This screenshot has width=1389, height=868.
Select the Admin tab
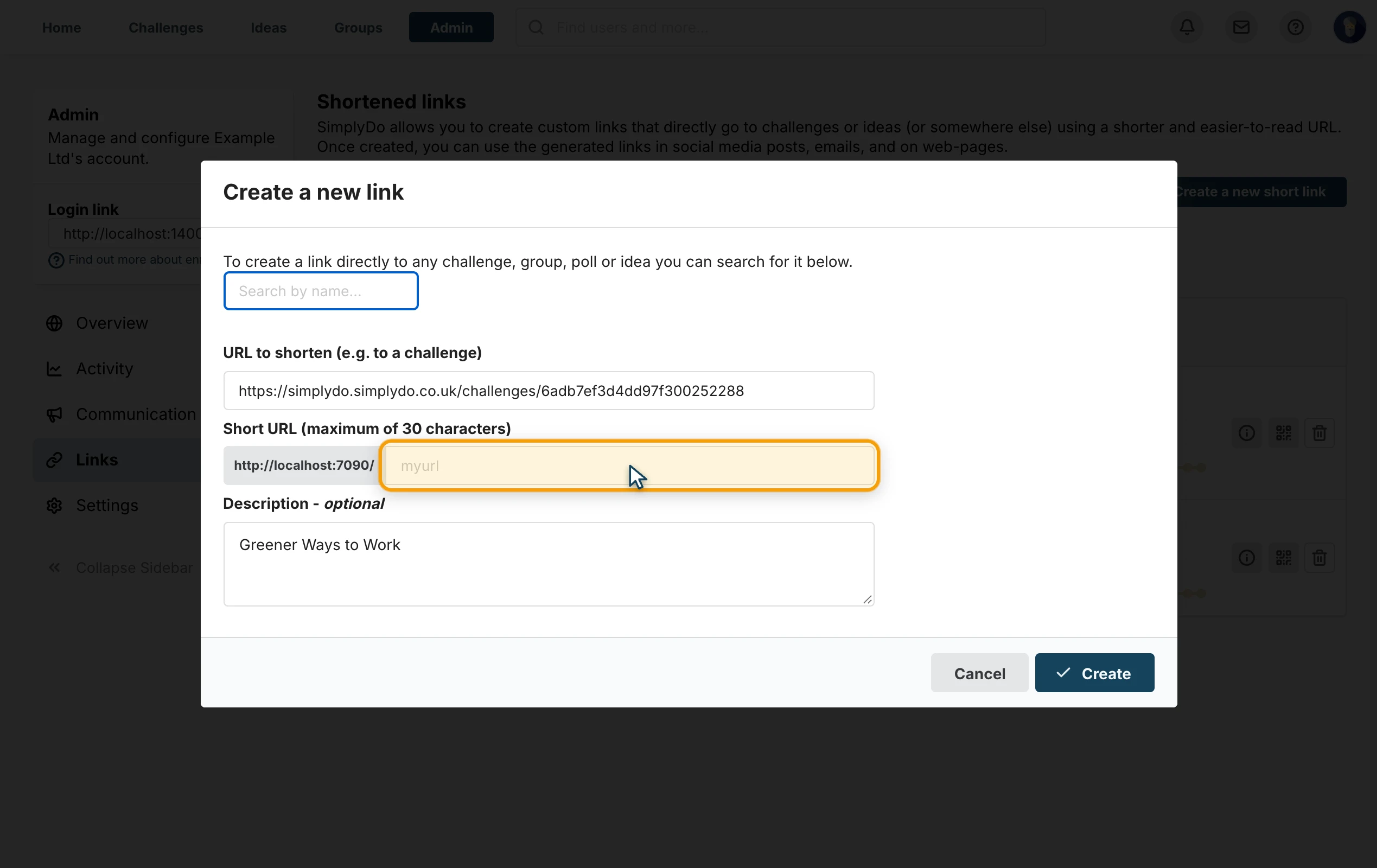pos(450,27)
